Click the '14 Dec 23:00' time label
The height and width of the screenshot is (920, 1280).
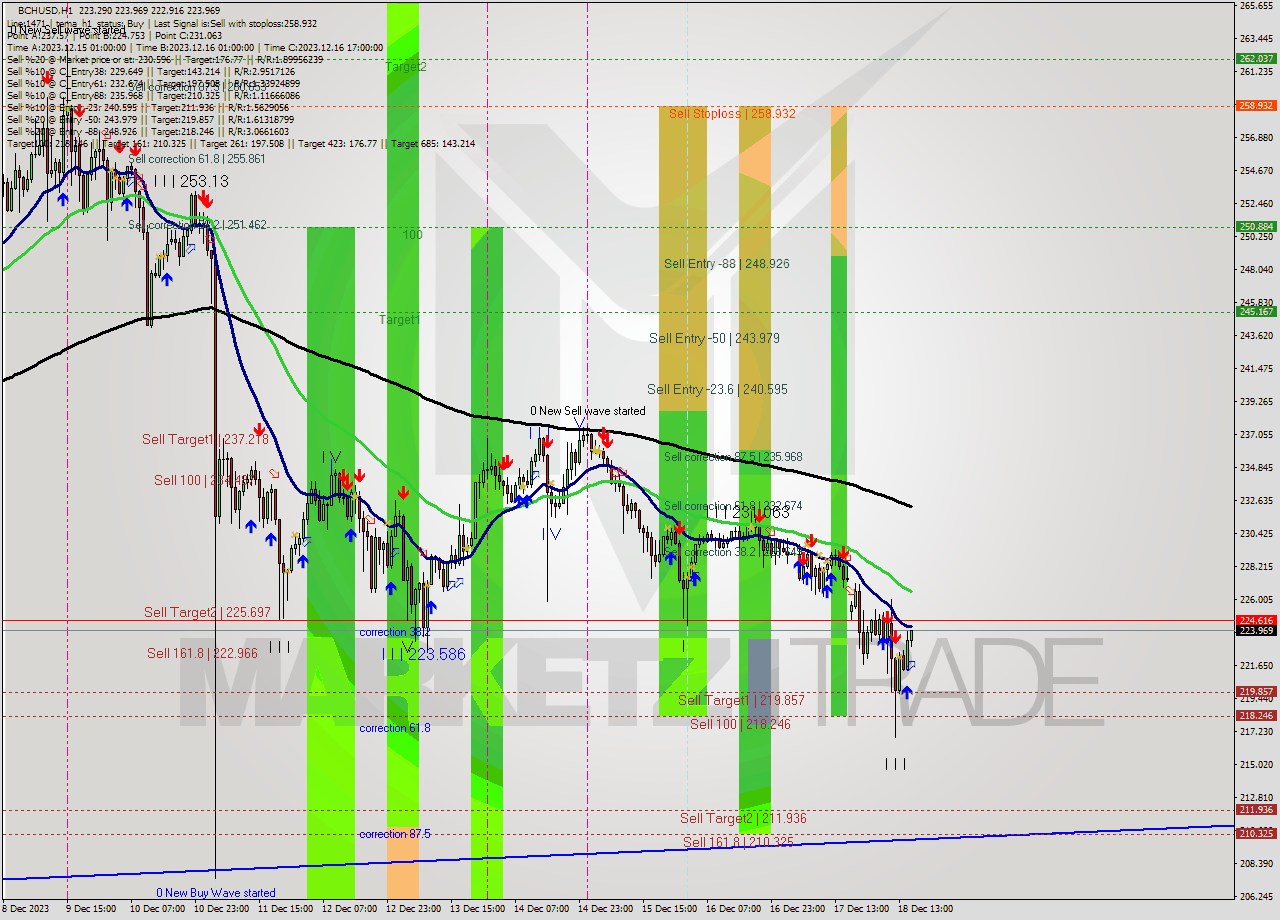coord(605,909)
